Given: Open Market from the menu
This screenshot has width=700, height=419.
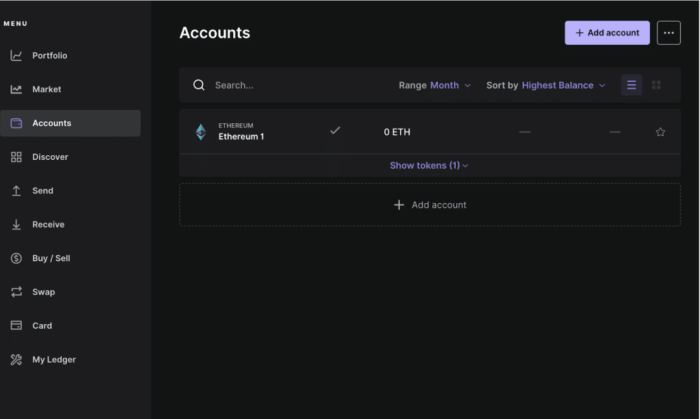Looking at the screenshot, I should 46,89.
